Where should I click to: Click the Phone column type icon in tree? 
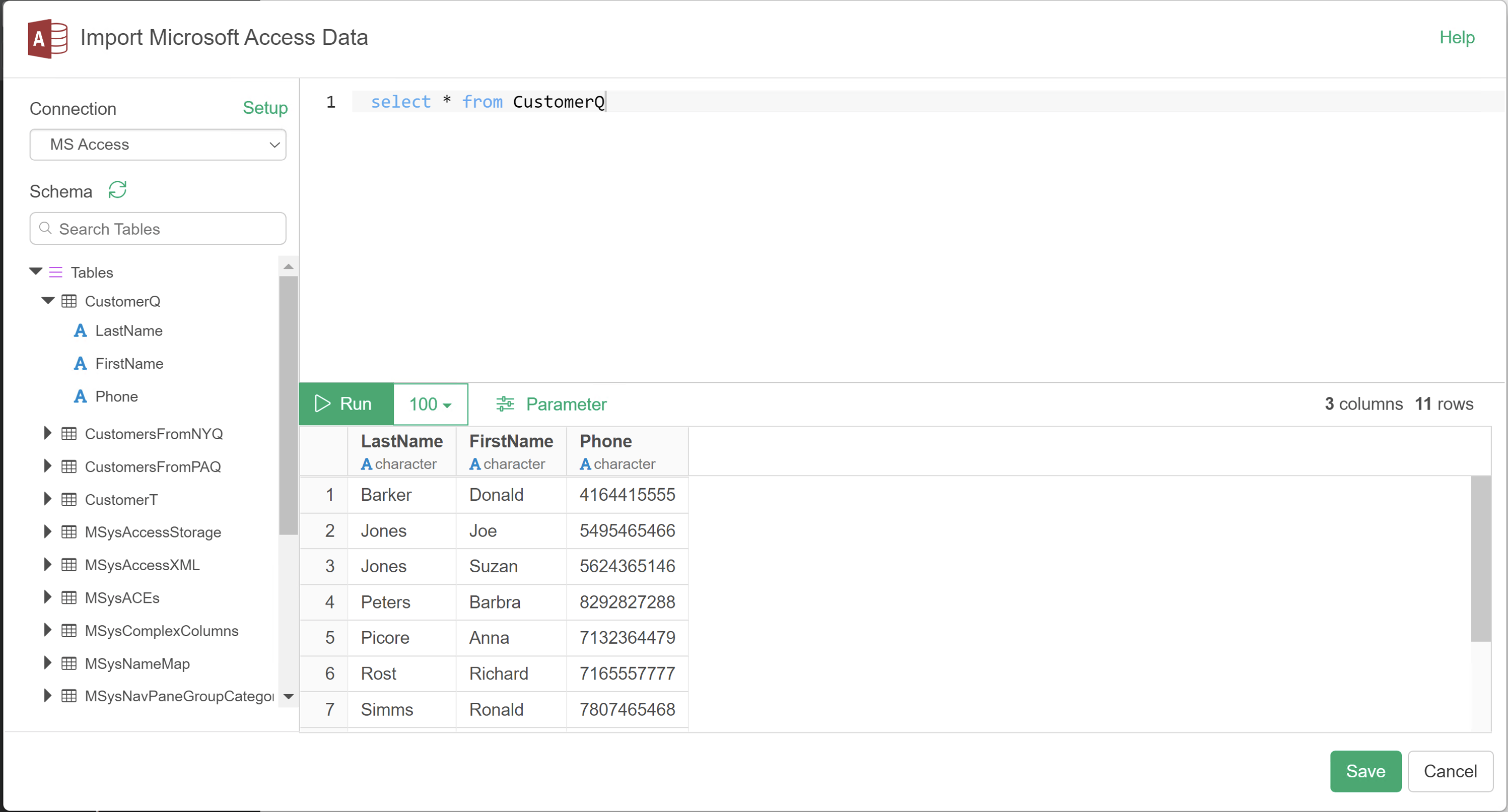80,396
